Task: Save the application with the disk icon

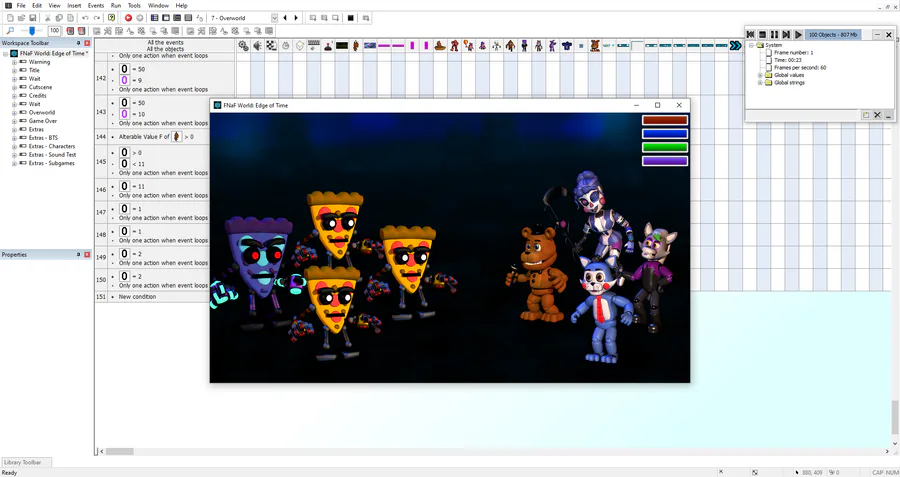Action: click(33, 18)
